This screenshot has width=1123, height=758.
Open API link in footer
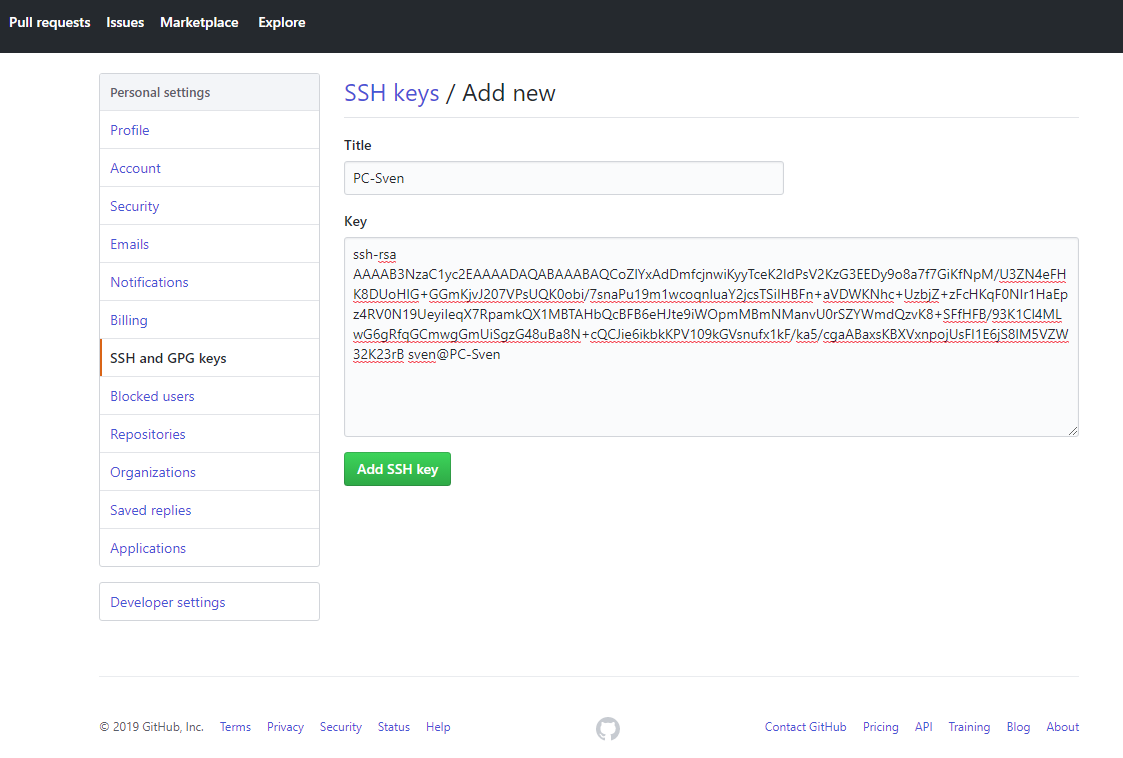[923, 726]
